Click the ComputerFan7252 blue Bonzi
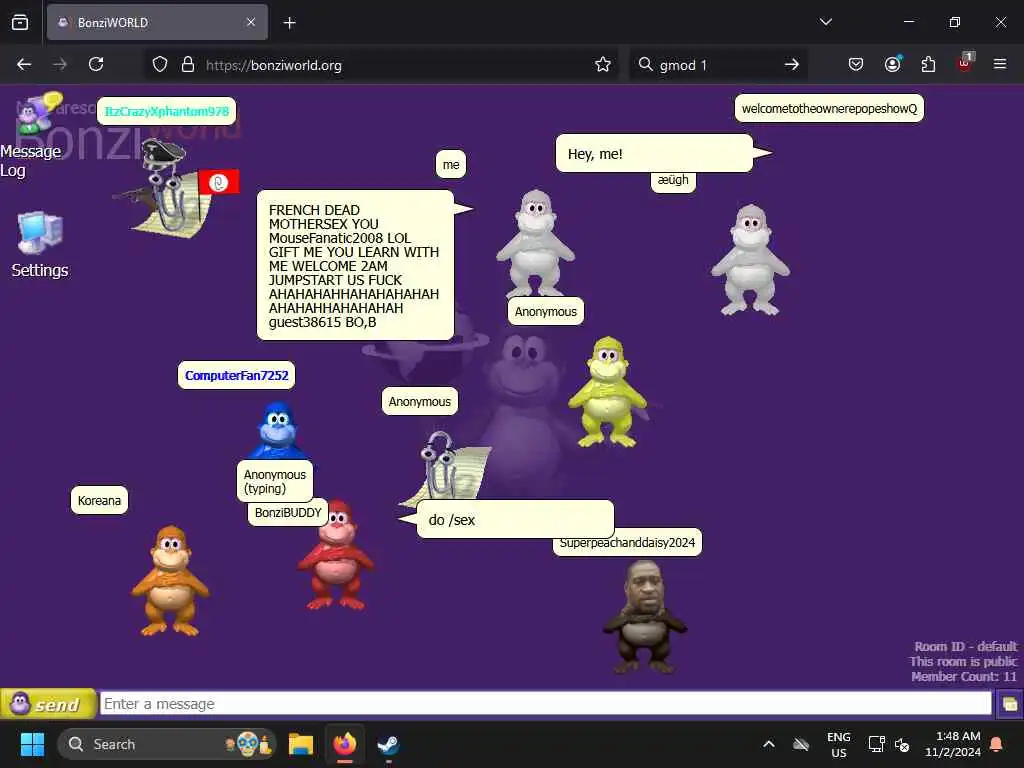The width and height of the screenshot is (1024, 768). [x=278, y=431]
